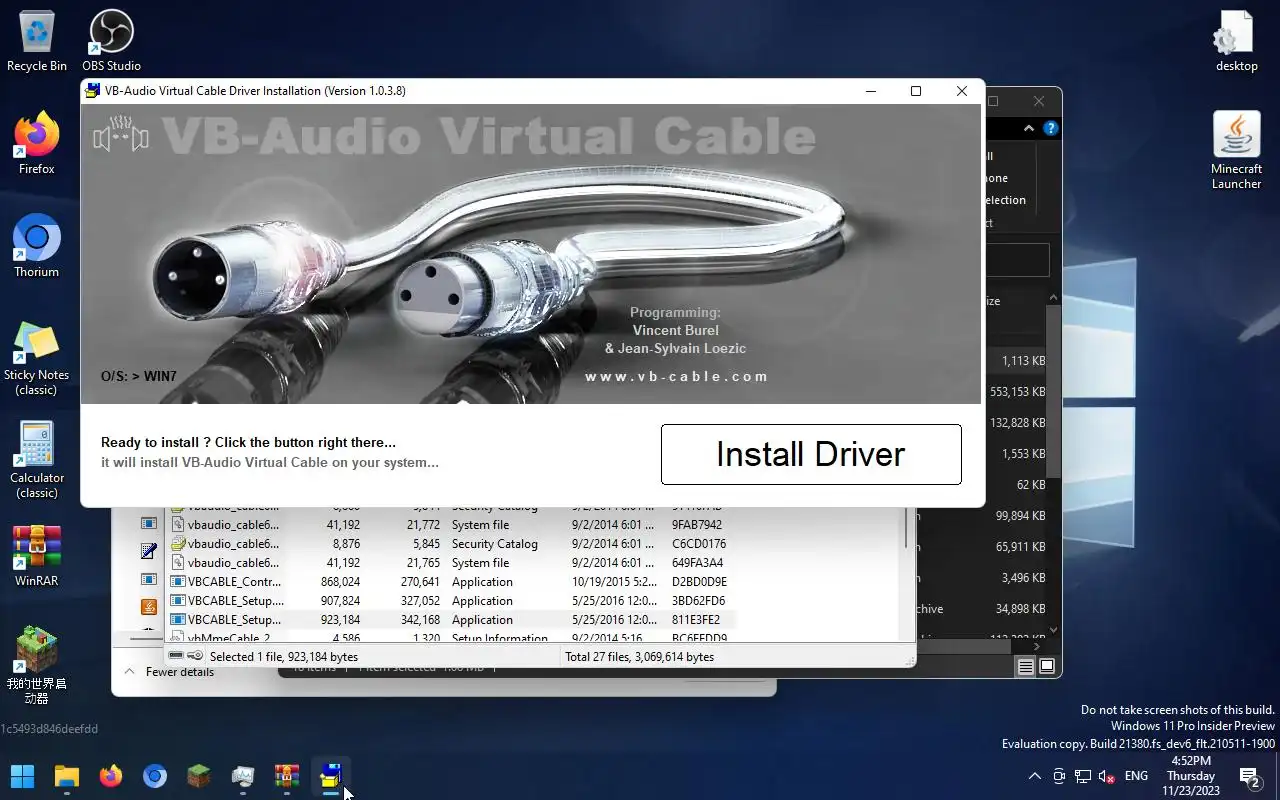Click the File Explorer vertical scrollbar down arrow

point(1053,631)
